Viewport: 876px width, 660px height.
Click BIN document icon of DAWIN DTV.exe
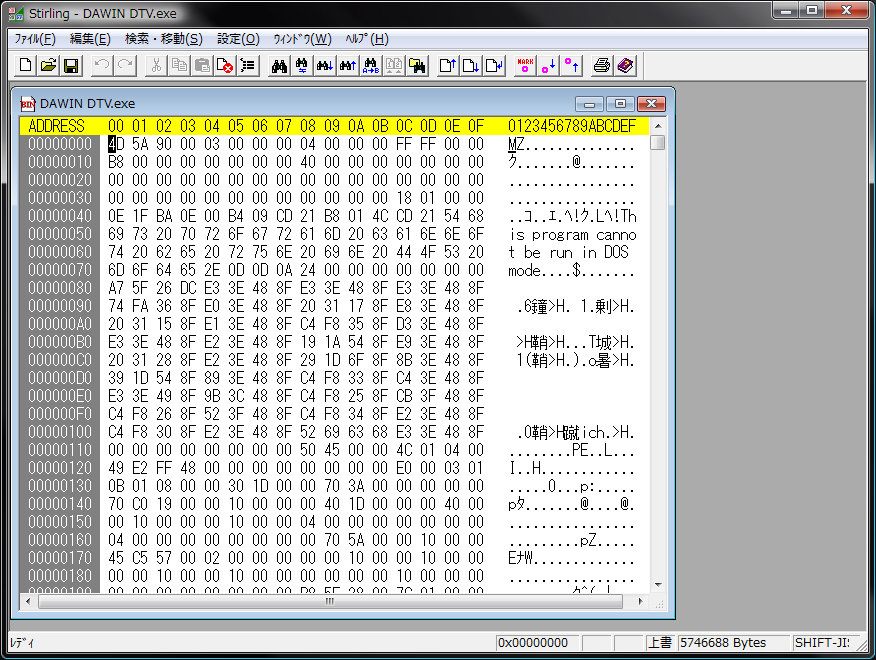(27, 103)
